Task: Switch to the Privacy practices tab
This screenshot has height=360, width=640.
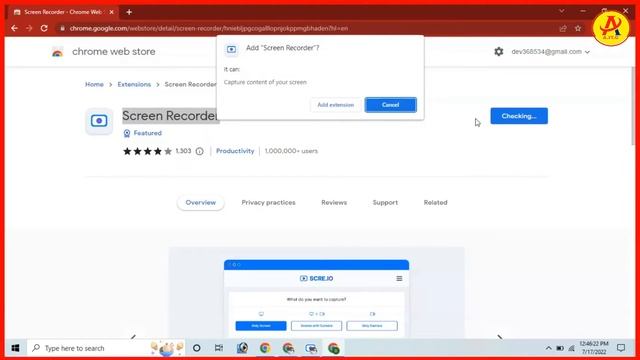Action: click(269, 202)
